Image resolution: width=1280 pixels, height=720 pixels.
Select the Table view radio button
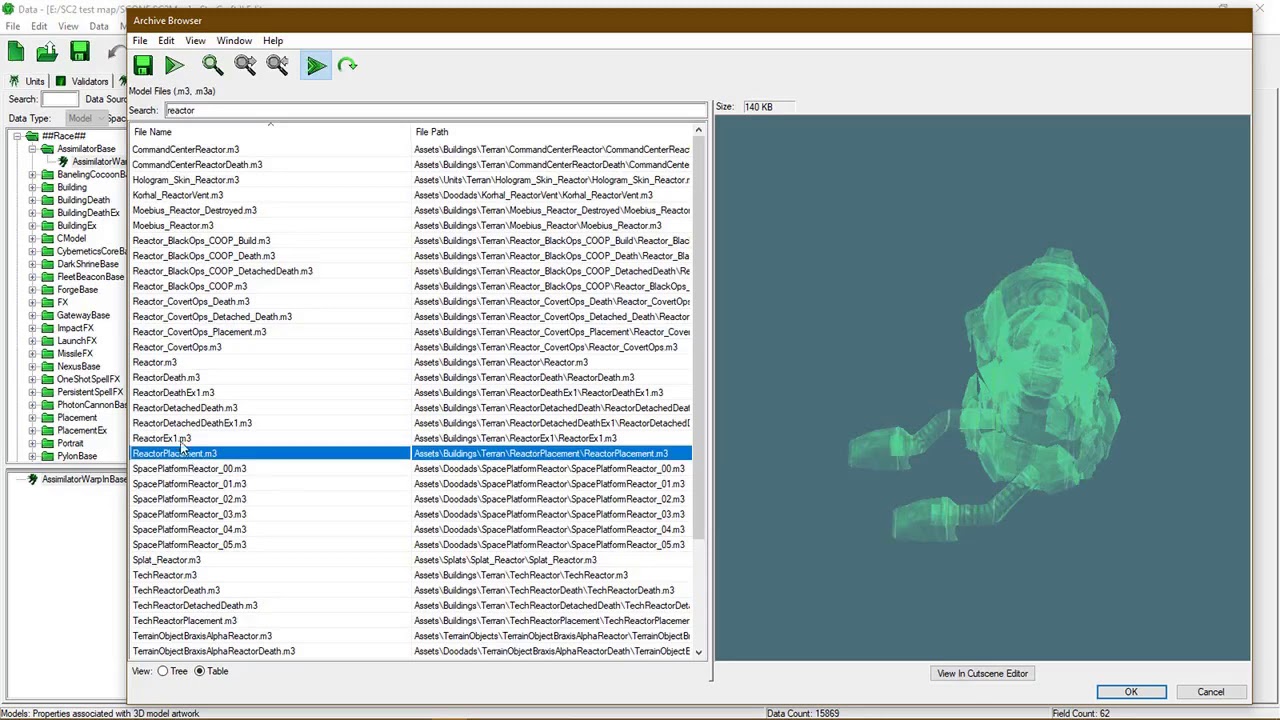point(200,671)
